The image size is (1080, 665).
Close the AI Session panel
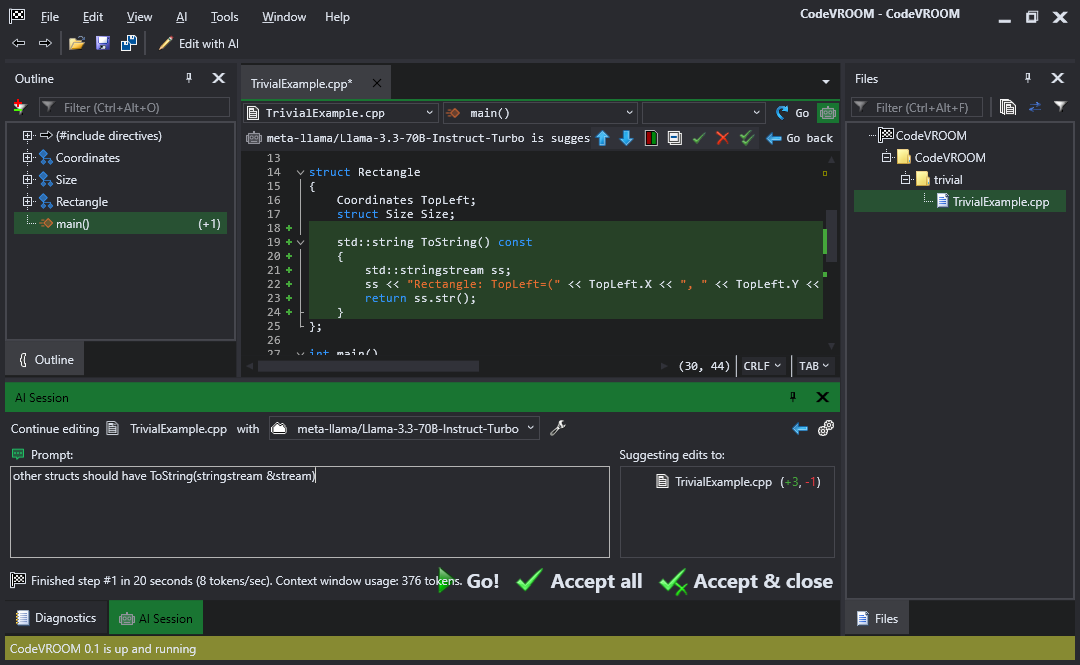pyautogui.click(x=822, y=397)
